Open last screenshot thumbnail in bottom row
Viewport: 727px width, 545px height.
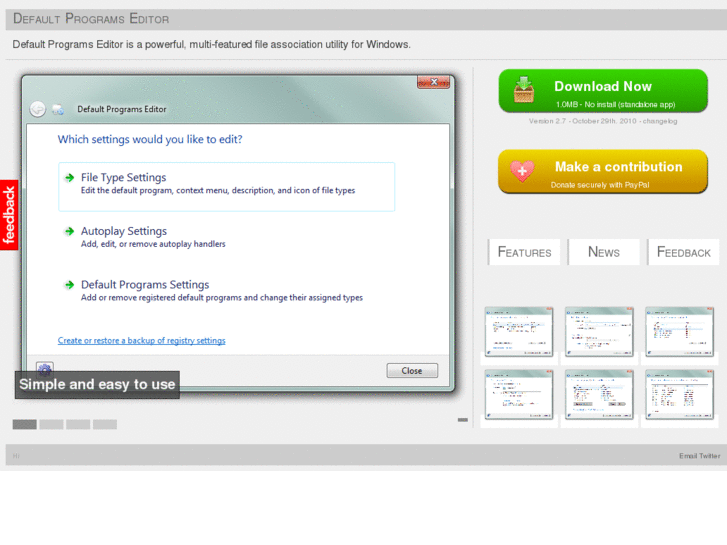(x=679, y=395)
